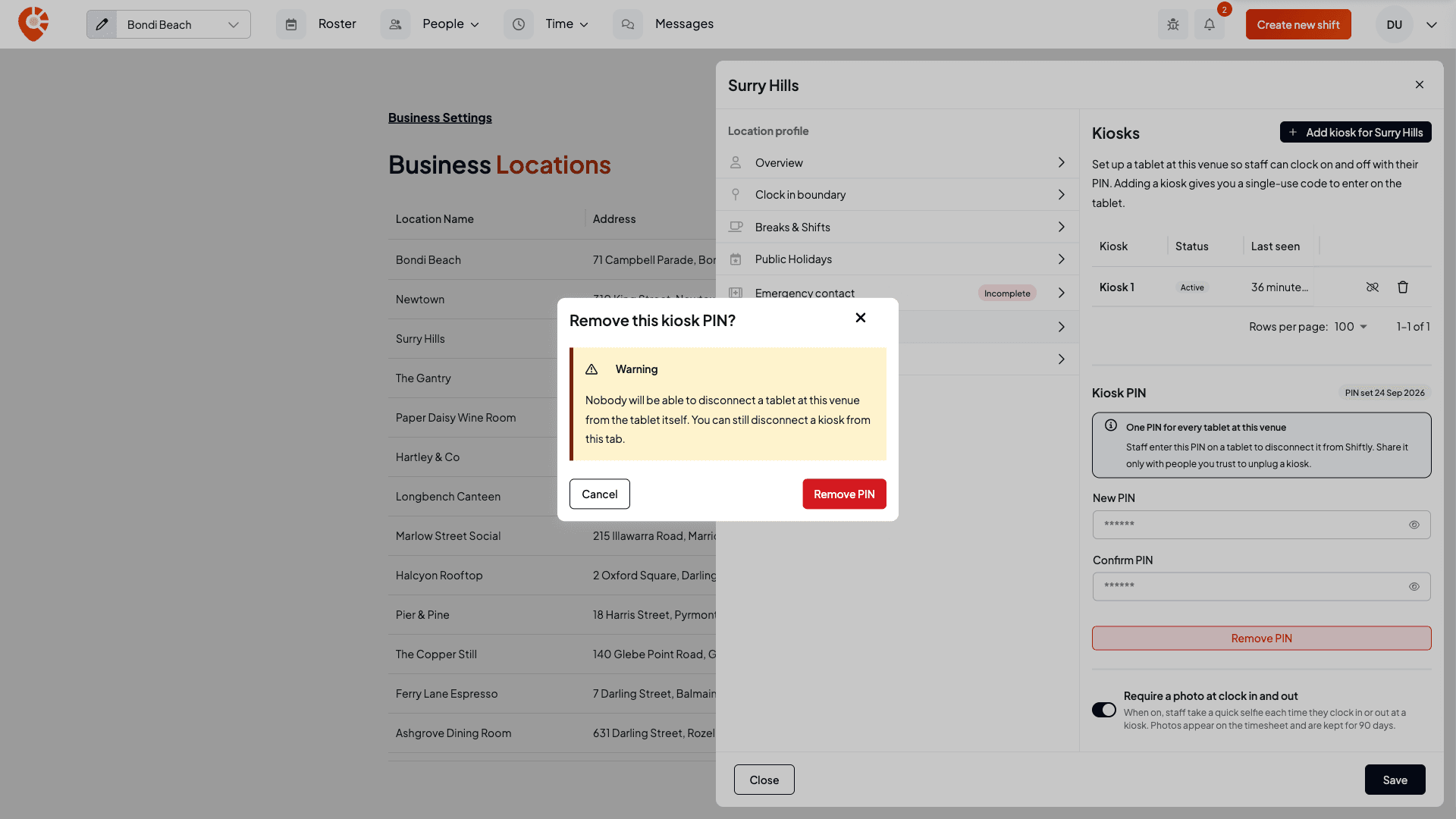Image resolution: width=1456 pixels, height=819 pixels.
Task: Open the Public Holidays section
Action: [x=898, y=259]
